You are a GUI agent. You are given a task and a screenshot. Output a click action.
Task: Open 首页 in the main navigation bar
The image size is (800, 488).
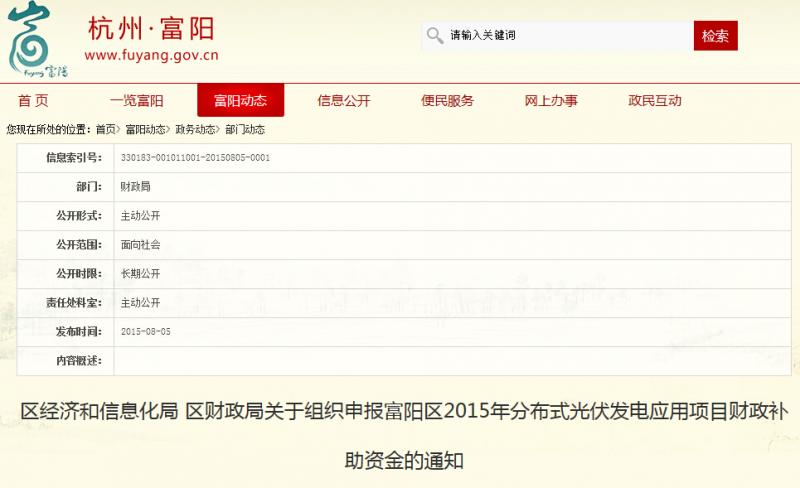point(33,101)
